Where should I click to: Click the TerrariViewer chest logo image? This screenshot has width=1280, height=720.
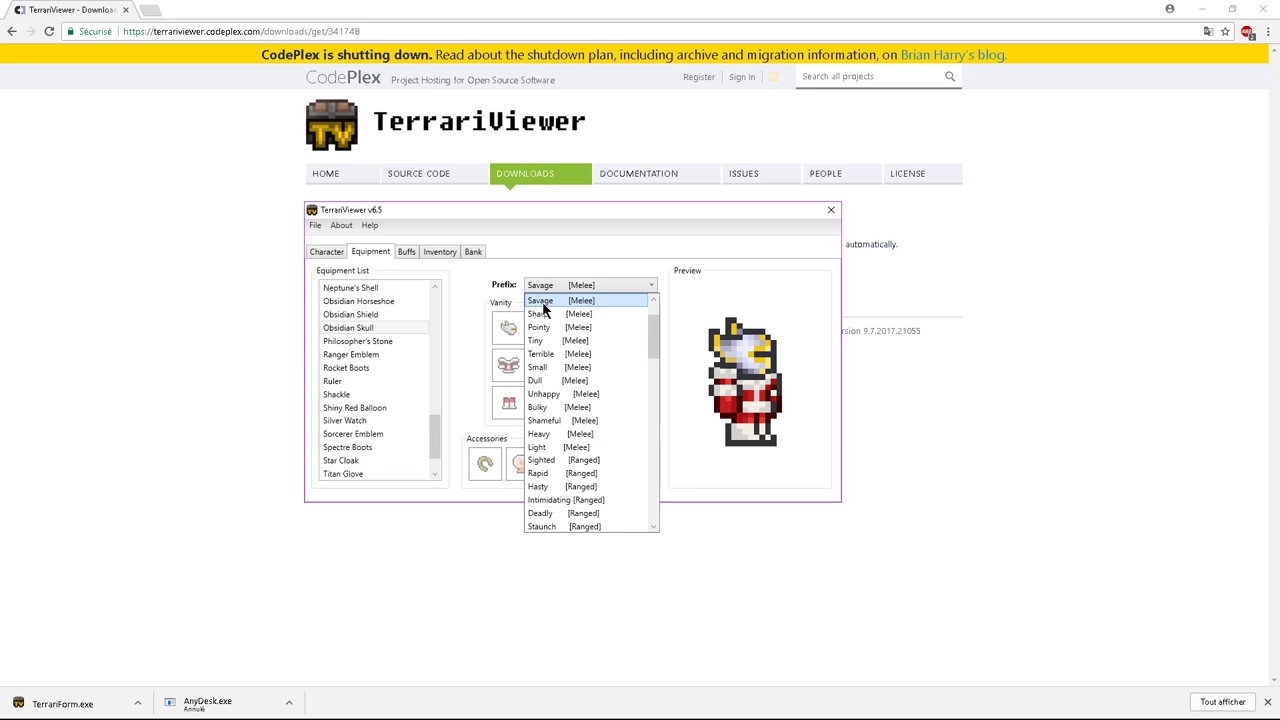(x=332, y=125)
